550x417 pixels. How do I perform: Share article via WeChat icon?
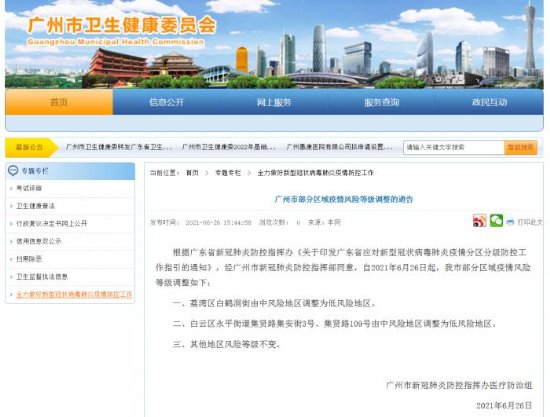(496, 221)
